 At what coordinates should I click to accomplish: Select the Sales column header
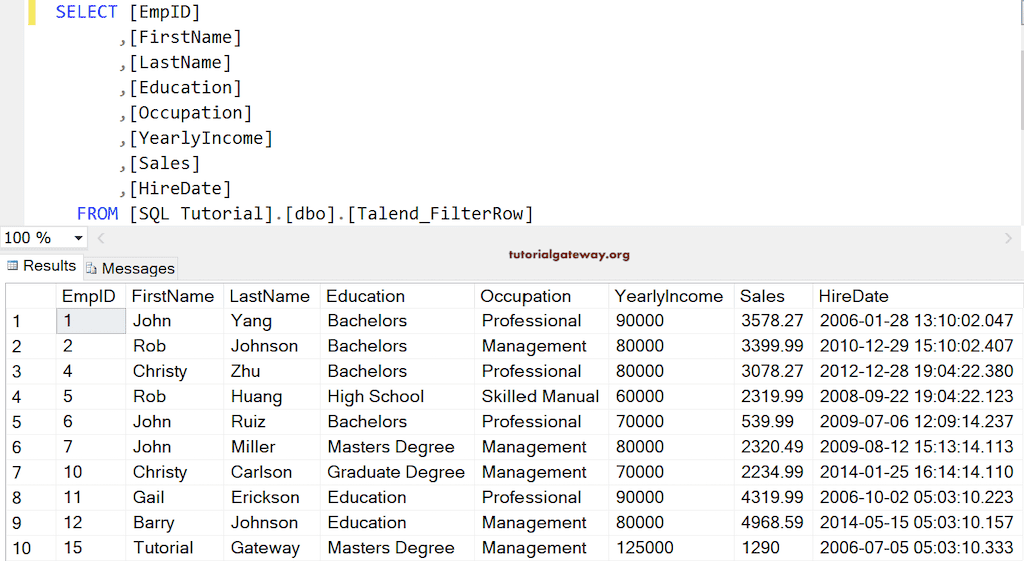click(773, 296)
